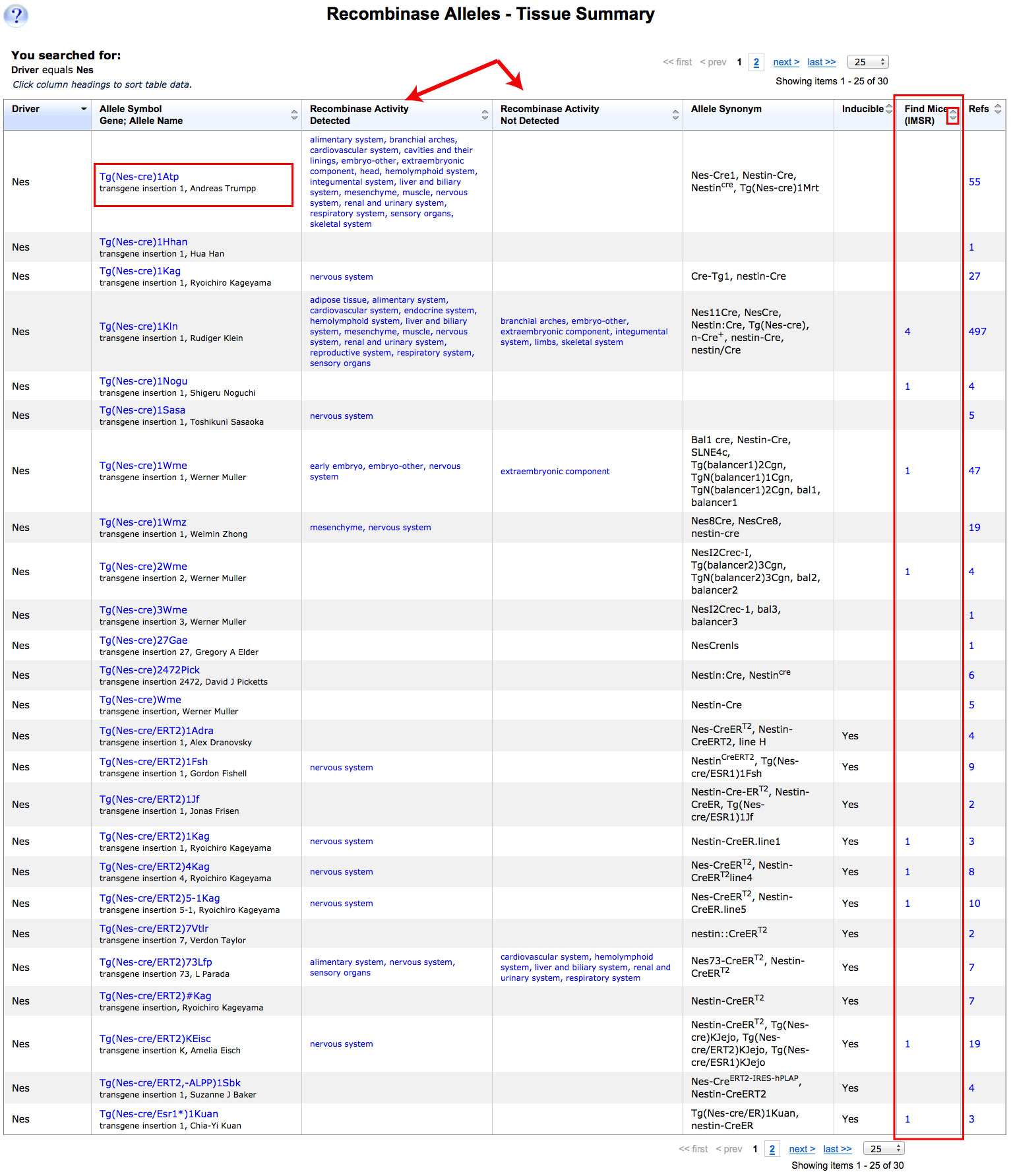The width and height of the screenshot is (1011, 1176).
Task: Click sort arrows on Find Mice (IMSR) column
Action: pyautogui.click(x=952, y=115)
